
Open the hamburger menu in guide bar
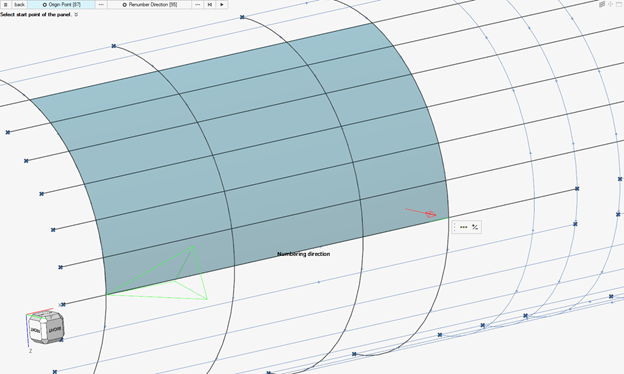click(6, 4)
